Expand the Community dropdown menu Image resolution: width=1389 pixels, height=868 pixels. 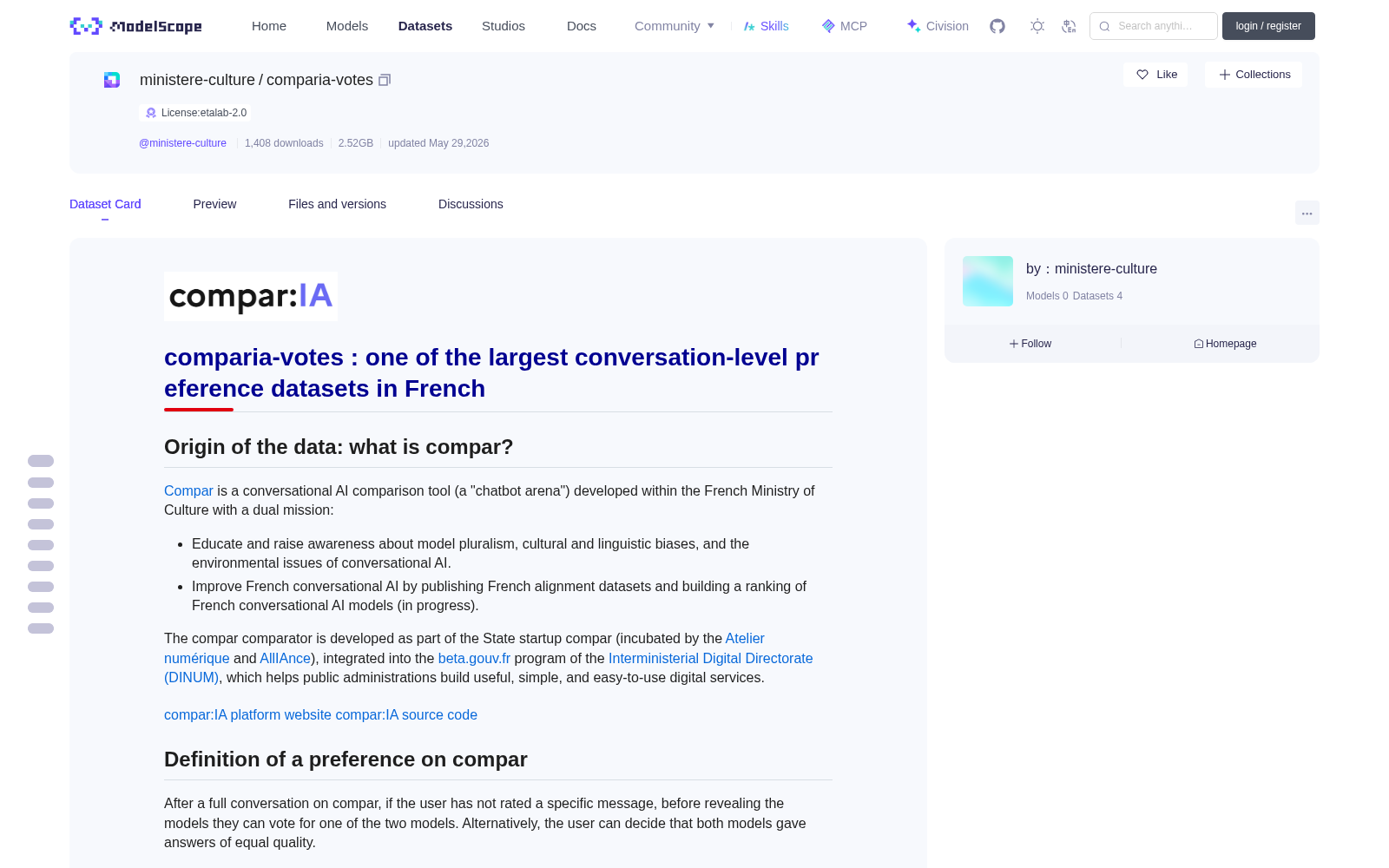pos(675,26)
